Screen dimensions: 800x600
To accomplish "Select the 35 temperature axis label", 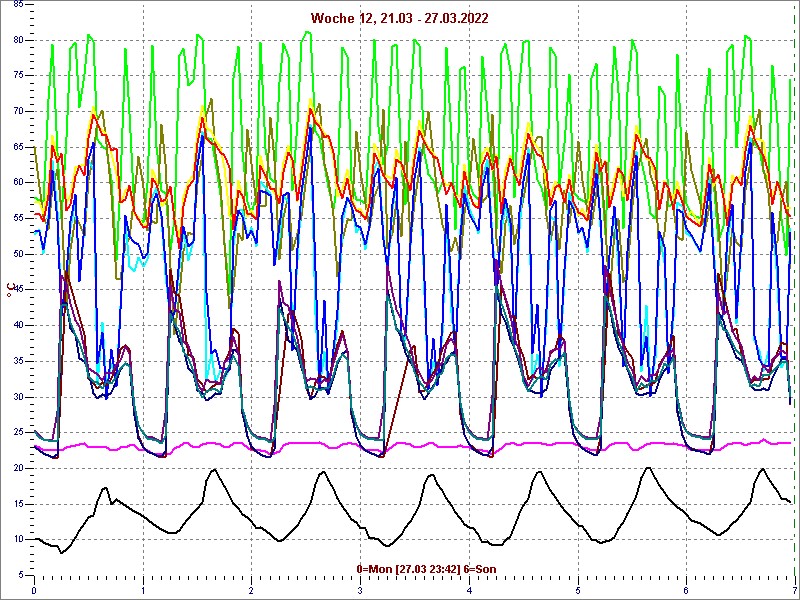I will coord(17,361).
